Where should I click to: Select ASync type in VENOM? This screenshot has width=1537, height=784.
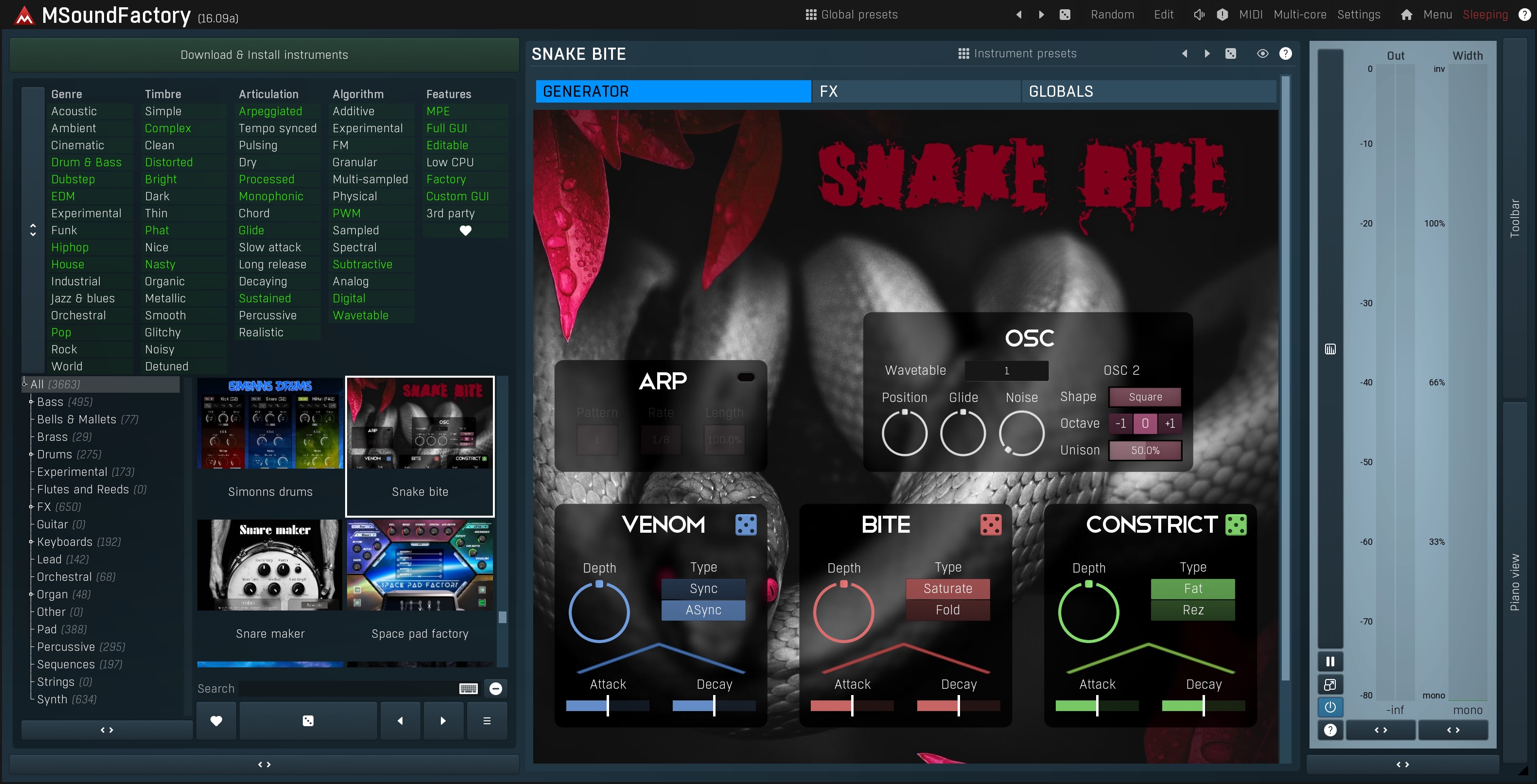point(703,610)
